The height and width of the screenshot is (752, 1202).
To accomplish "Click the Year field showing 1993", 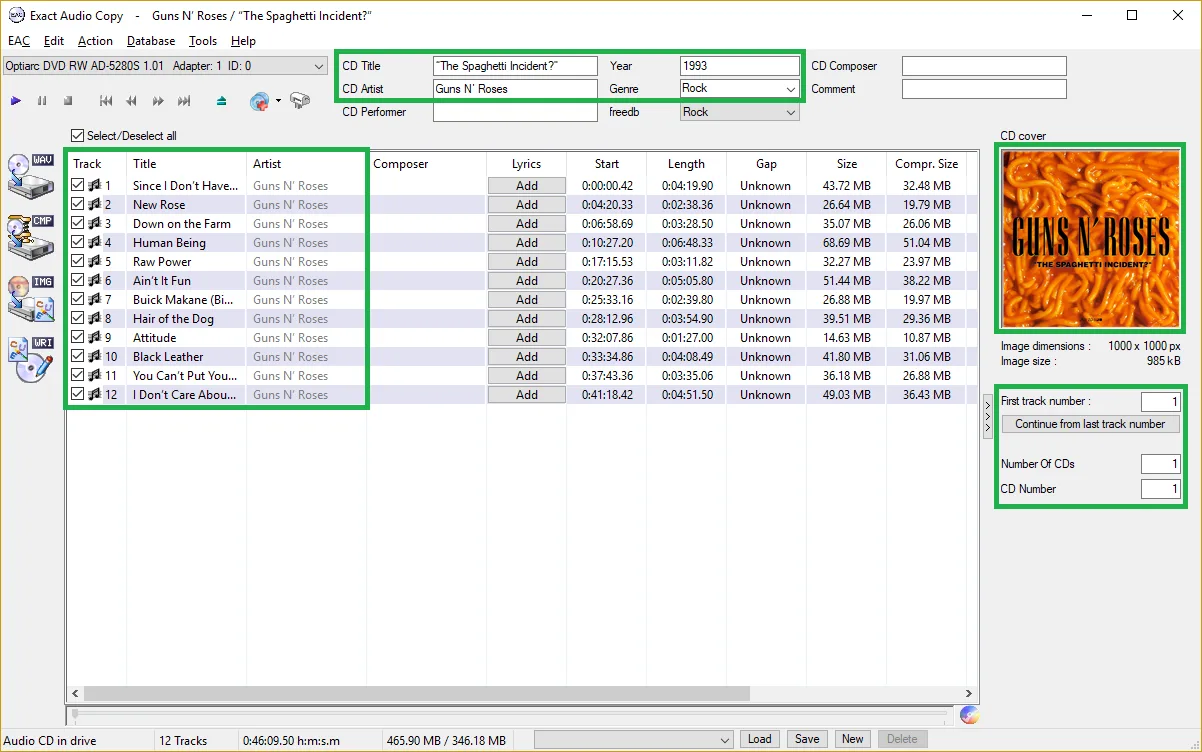I will click(740, 66).
